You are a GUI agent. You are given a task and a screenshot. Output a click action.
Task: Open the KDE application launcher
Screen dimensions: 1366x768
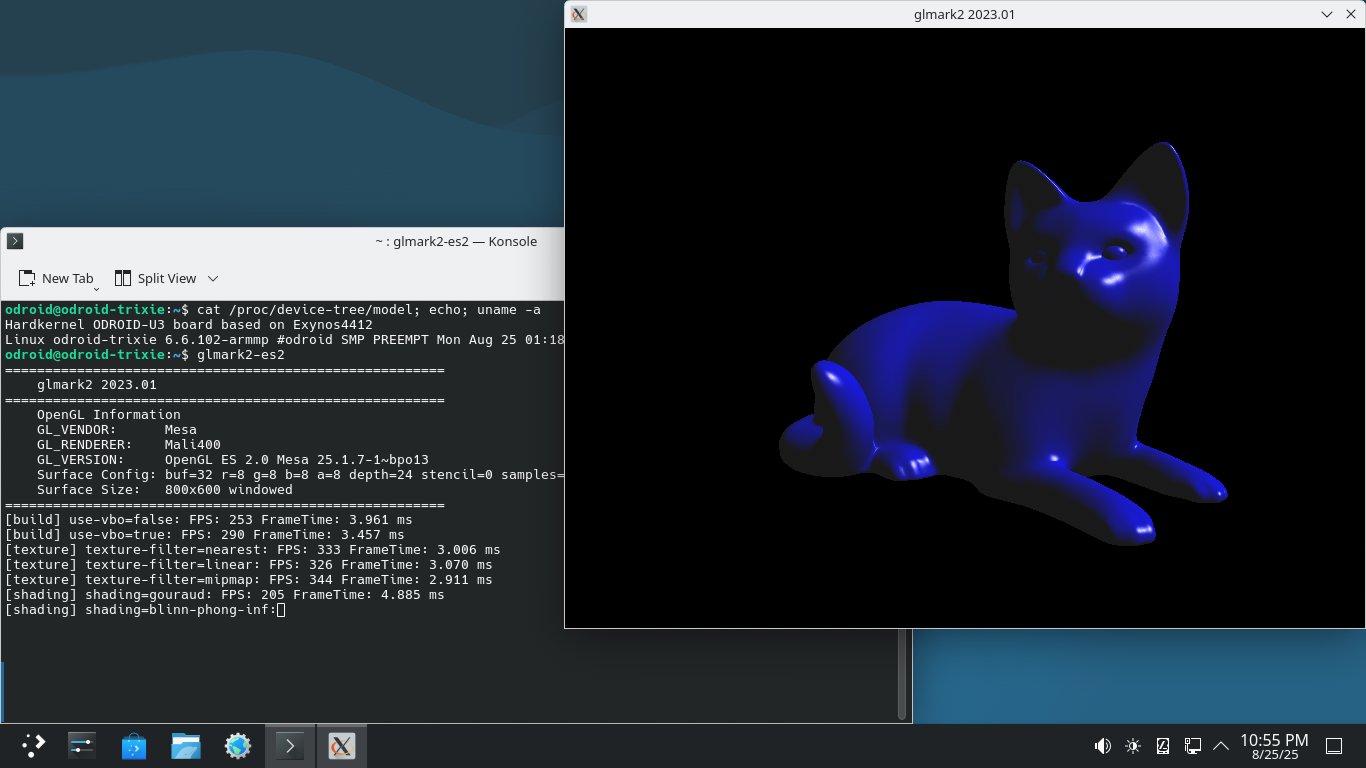pos(34,745)
